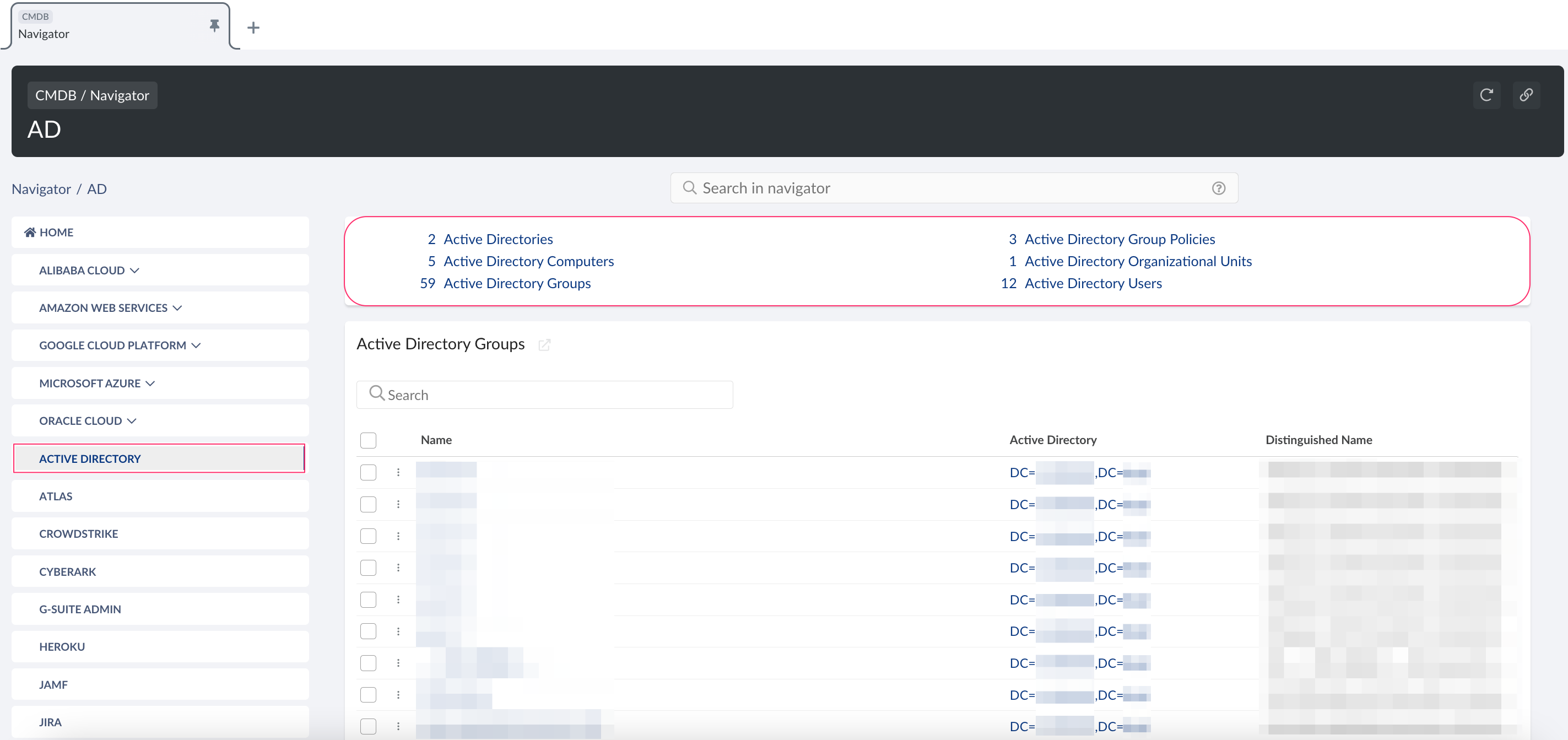Open the Active Directory Group Policies link
This screenshot has width=1568, height=740.
coord(1120,239)
